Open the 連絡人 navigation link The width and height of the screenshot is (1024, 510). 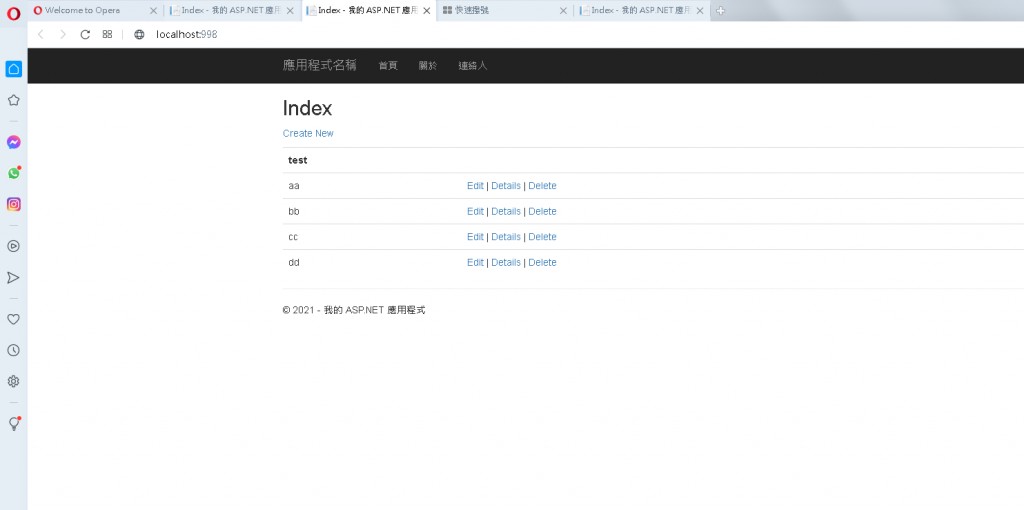click(473, 66)
